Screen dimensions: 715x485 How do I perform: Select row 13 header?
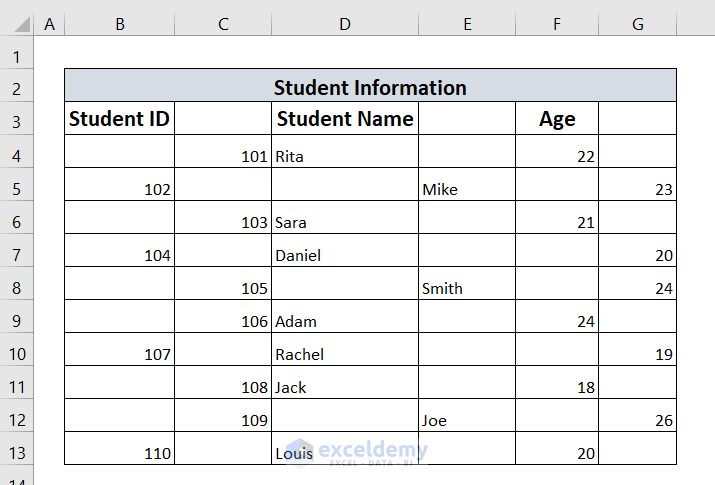point(17,453)
